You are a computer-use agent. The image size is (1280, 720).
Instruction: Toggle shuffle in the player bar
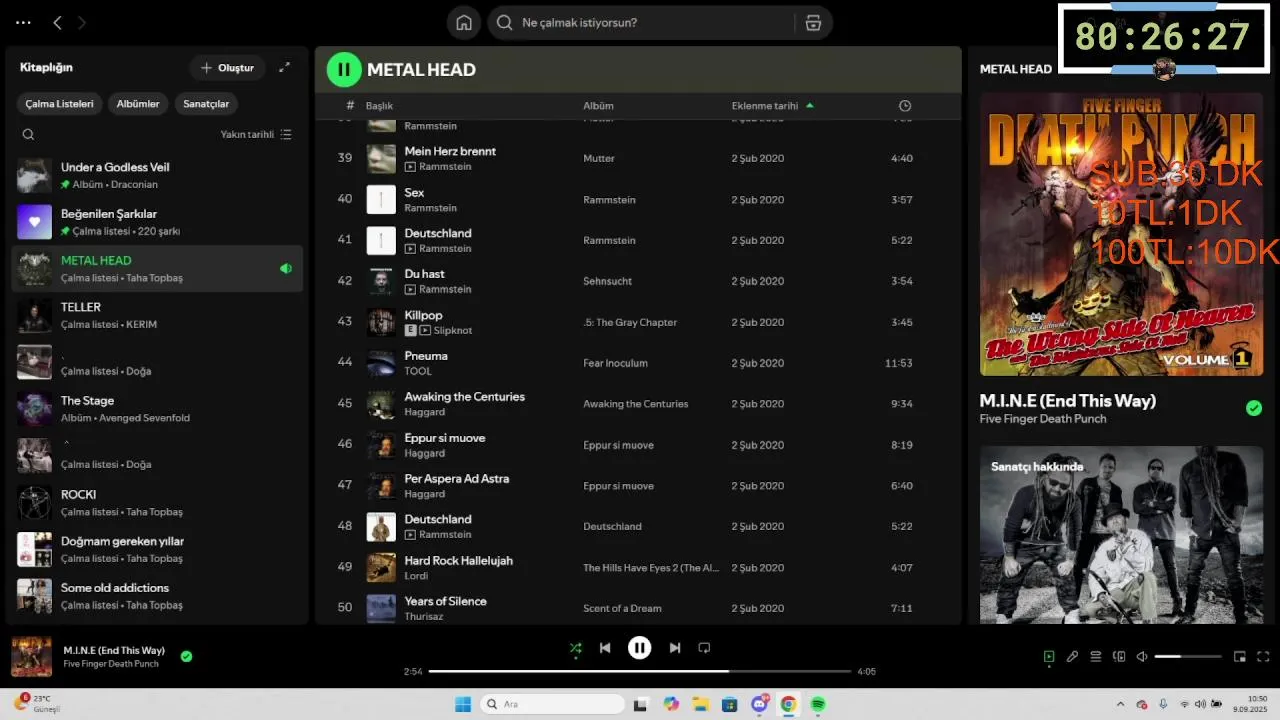pyautogui.click(x=575, y=648)
